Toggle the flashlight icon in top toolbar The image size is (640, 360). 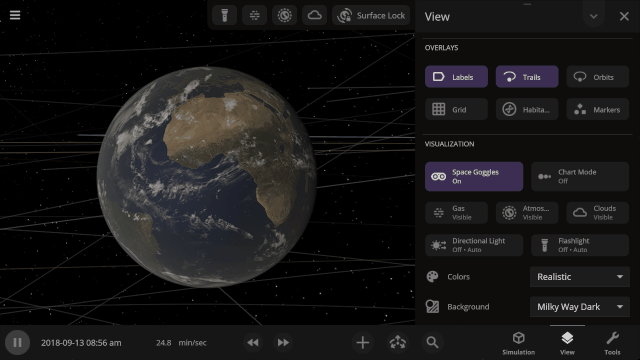click(224, 16)
